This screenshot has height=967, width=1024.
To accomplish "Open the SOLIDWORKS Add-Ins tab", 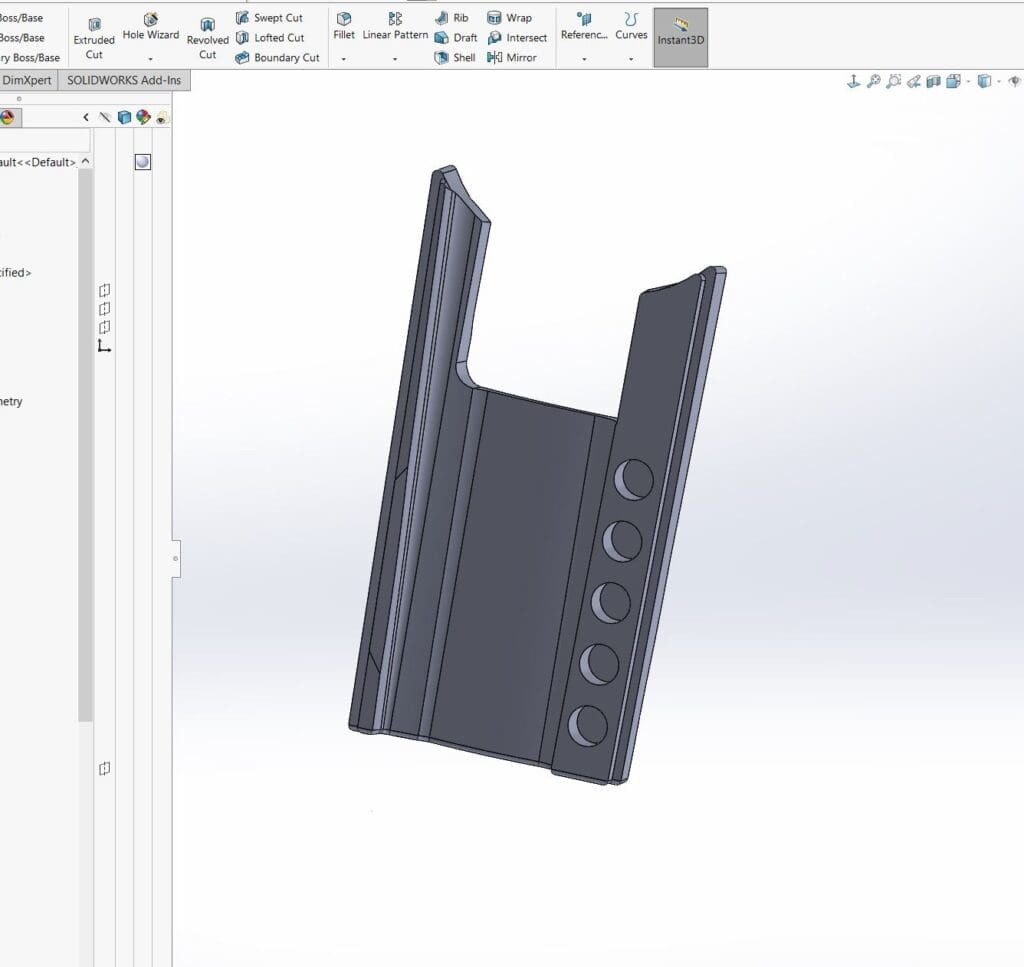I will [124, 80].
